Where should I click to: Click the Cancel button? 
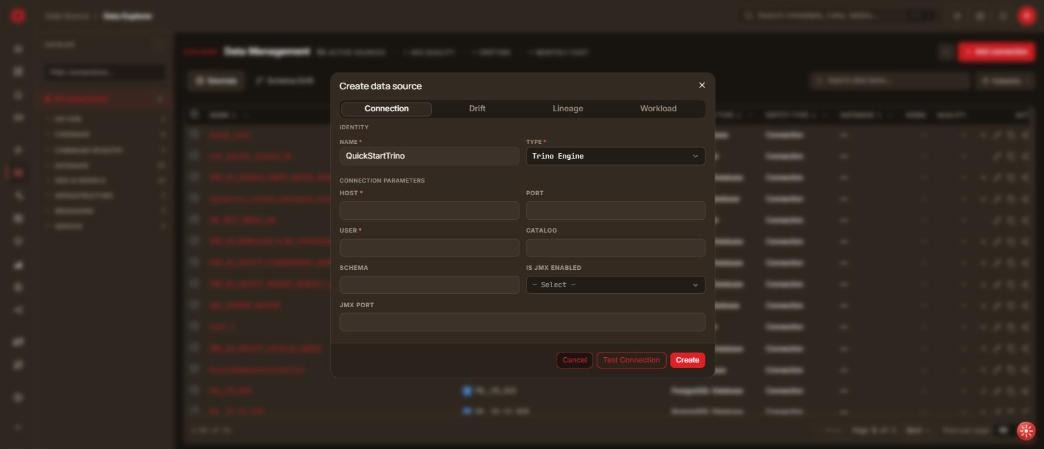pos(575,360)
